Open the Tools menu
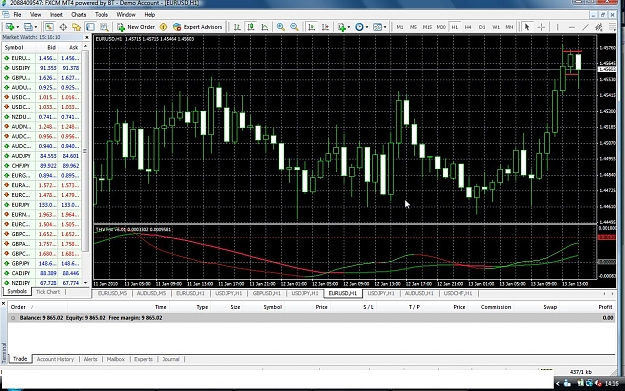 101,14
